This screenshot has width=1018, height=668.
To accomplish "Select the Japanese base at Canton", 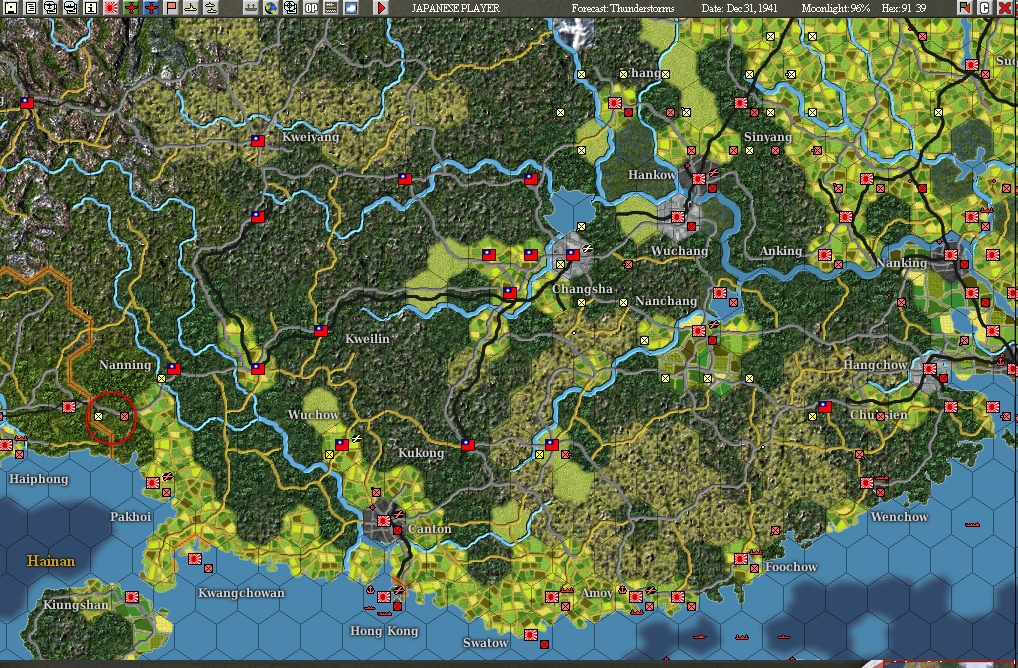I will [x=384, y=521].
